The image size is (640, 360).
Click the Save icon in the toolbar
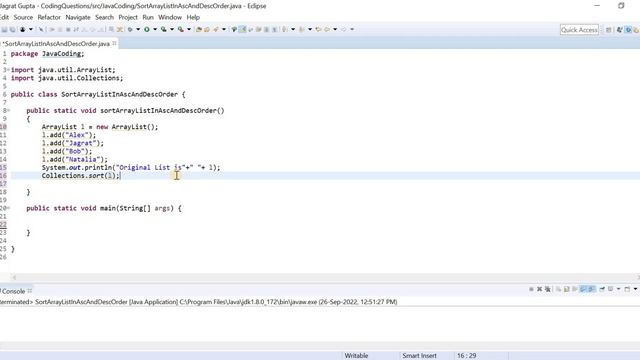(x=4, y=29)
